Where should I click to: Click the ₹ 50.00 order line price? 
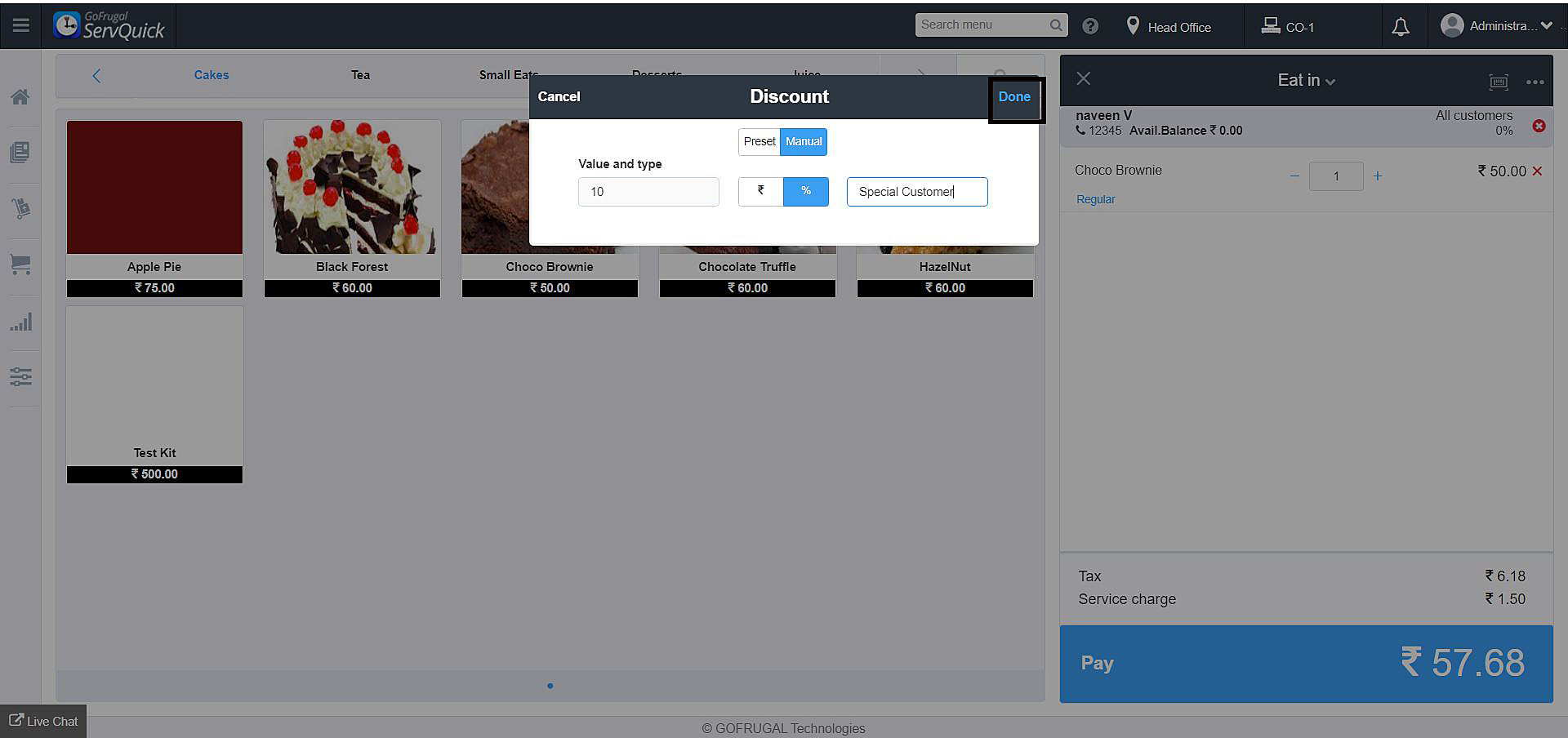(x=1502, y=171)
